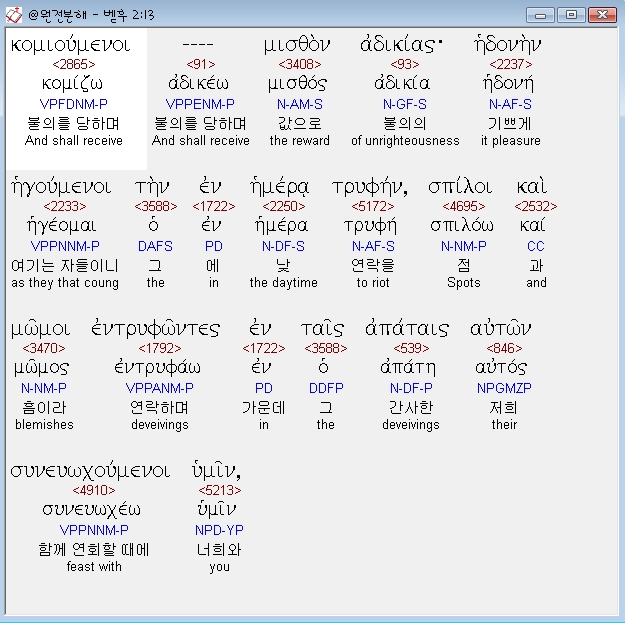Image resolution: width=625 pixels, height=623 pixels.
Task: Click the application icon in the title bar
Action: pyautogui.click(x=14, y=15)
